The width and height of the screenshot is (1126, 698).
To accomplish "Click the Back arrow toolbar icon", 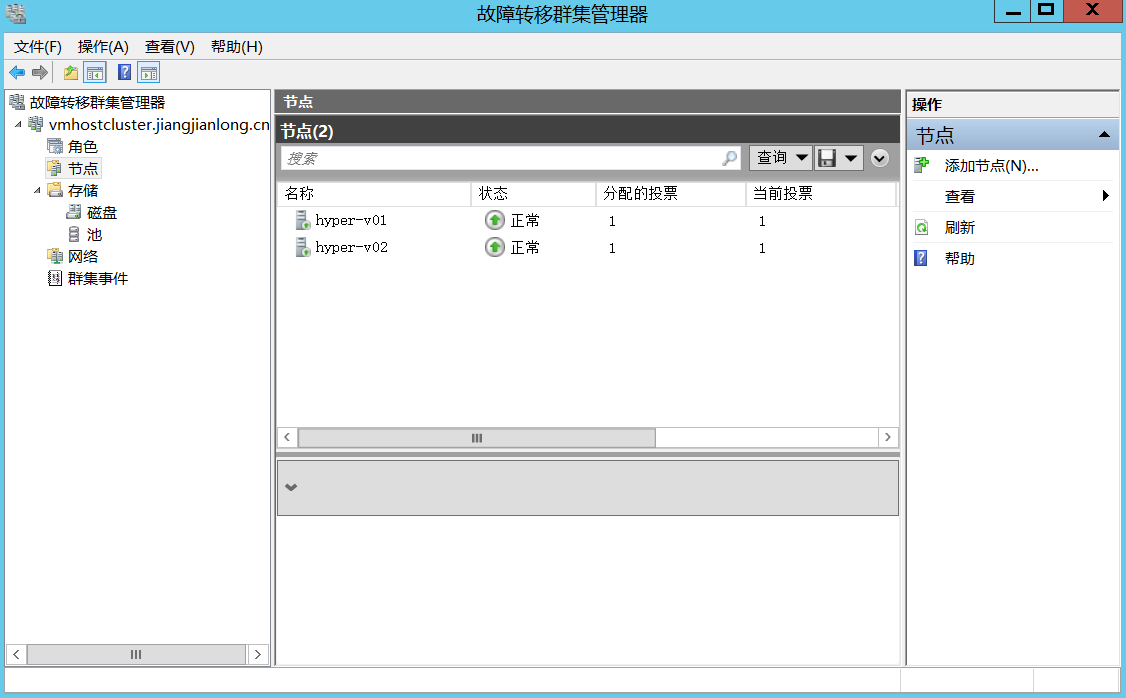I will [x=17, y=73].
